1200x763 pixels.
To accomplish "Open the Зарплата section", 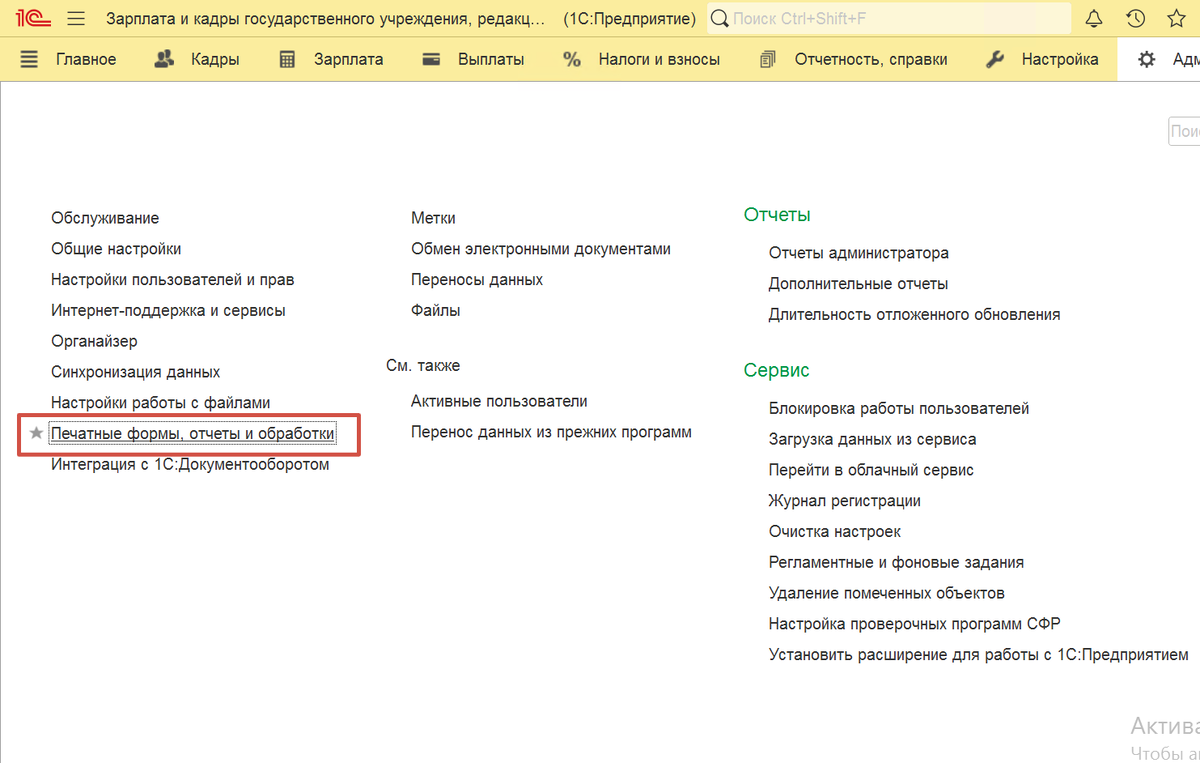I will [348, 59].
